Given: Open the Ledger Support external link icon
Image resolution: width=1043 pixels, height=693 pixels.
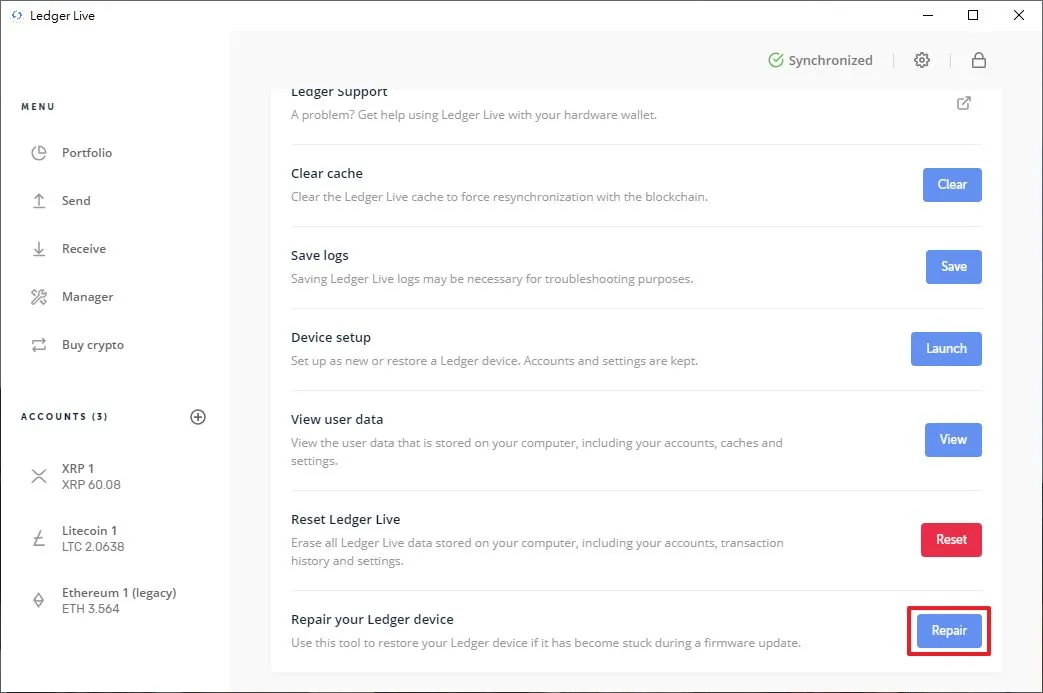Looking at the screenshot, I should tap(964, 103).
